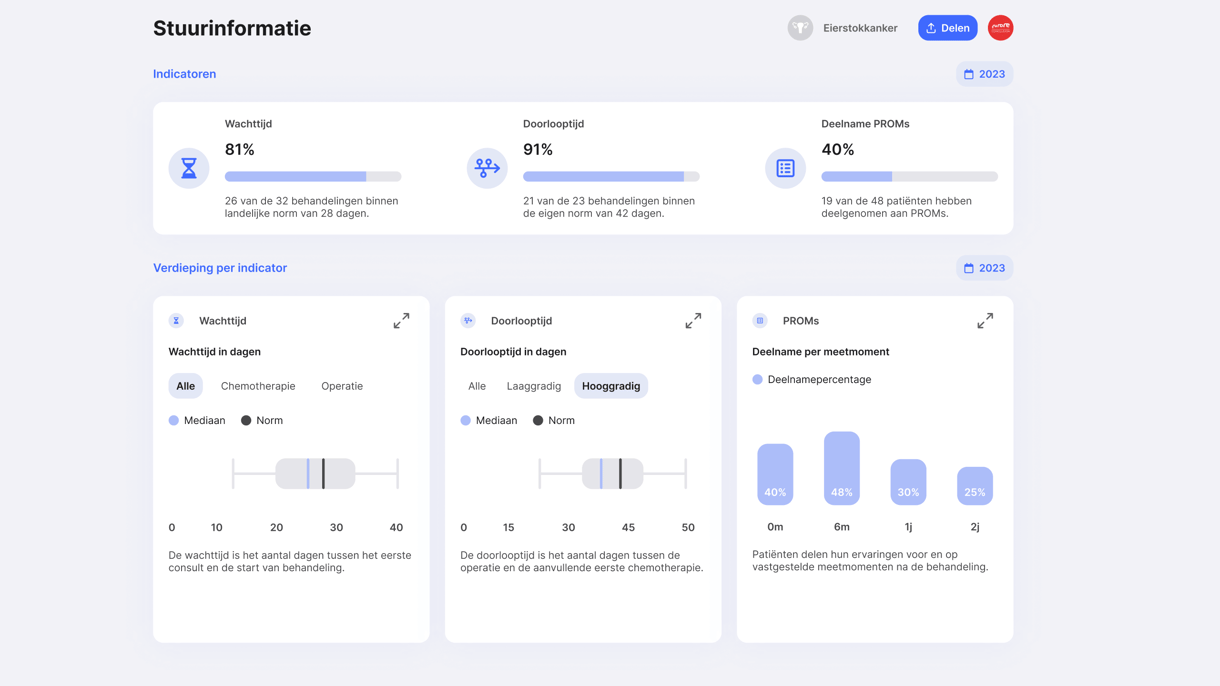Click the calendar icon beside 2023 under Indicatoren

pyautogui.click(x=968, y=73)
